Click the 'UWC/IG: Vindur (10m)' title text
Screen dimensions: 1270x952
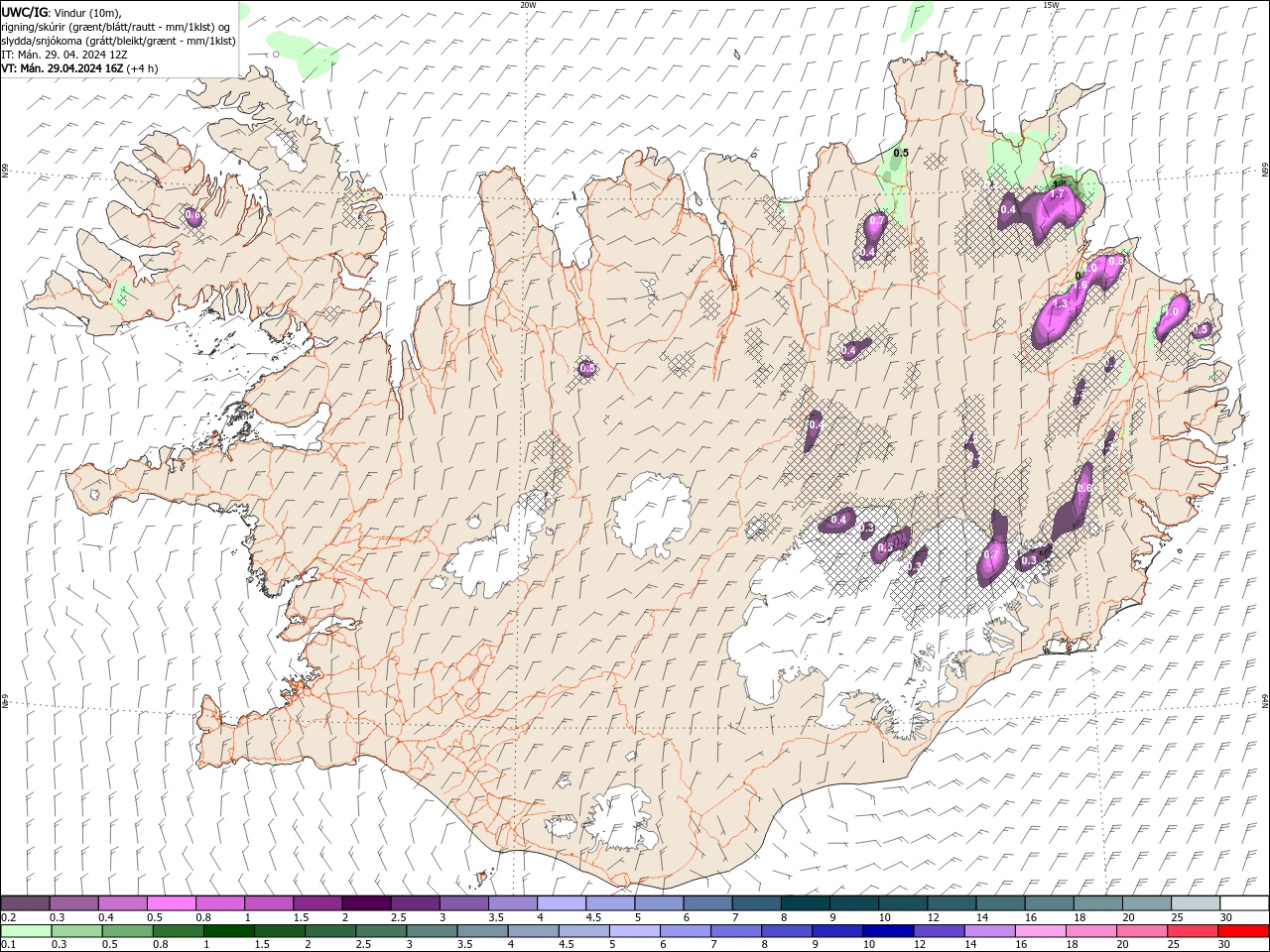[62, 12]
